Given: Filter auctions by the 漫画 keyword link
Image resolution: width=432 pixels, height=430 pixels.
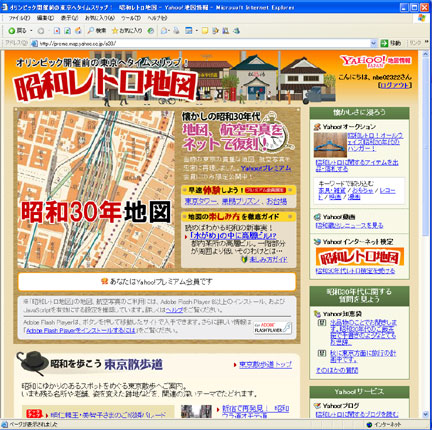Looking at the screenshot, I should click(354, 197).
